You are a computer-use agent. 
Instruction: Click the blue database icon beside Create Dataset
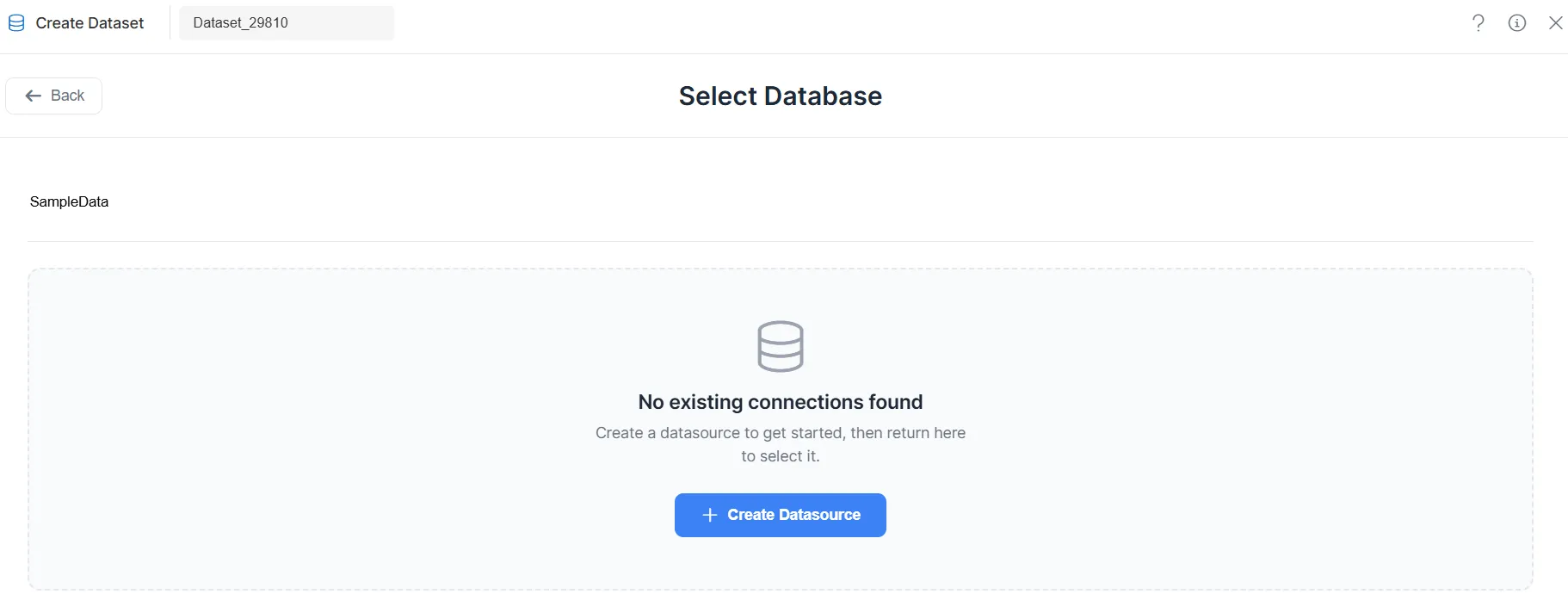click(15, 22)
